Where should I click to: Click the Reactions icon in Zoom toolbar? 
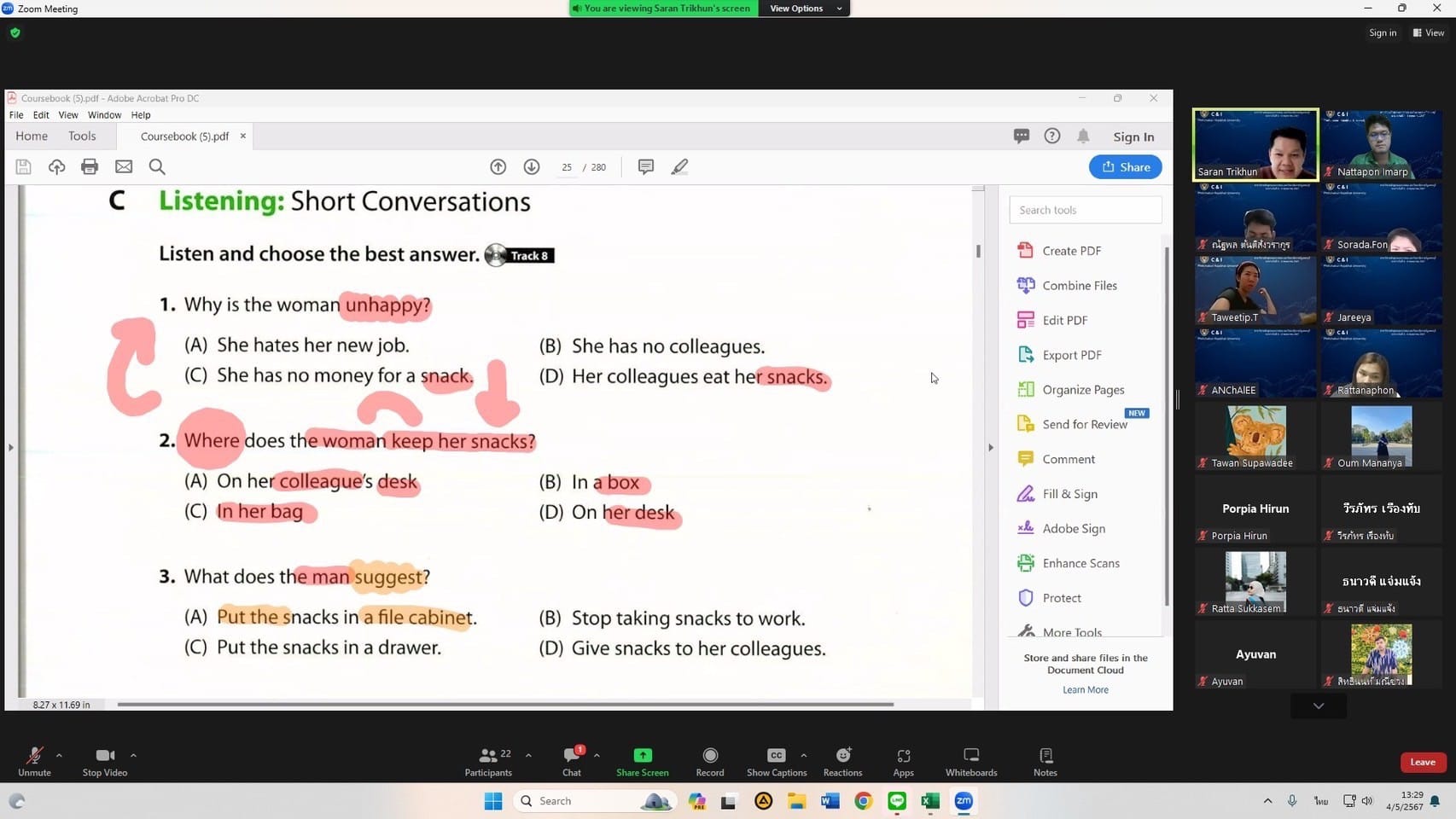[x=842, y=756]
